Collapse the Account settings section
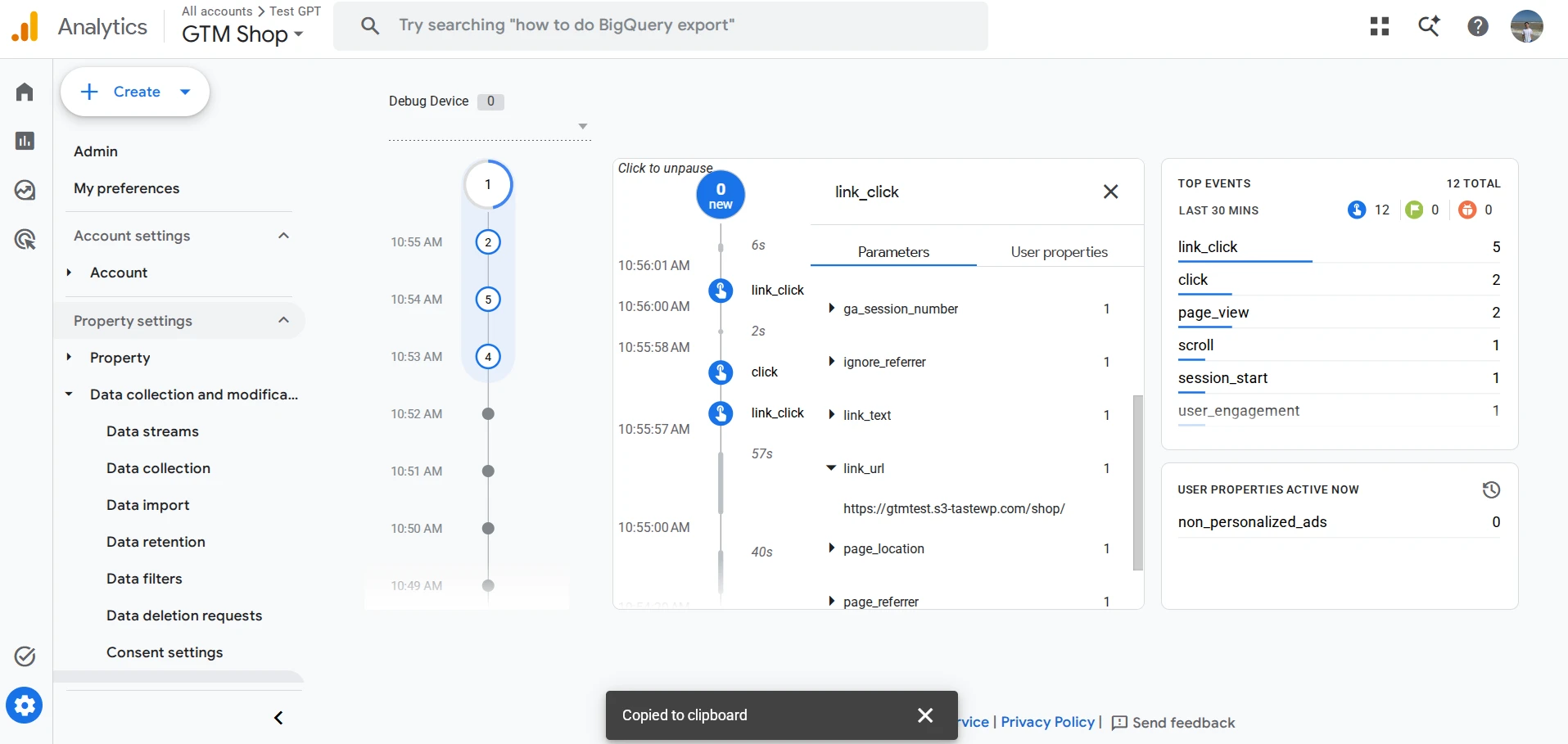 pyautogui.click(x=283, y=236)
